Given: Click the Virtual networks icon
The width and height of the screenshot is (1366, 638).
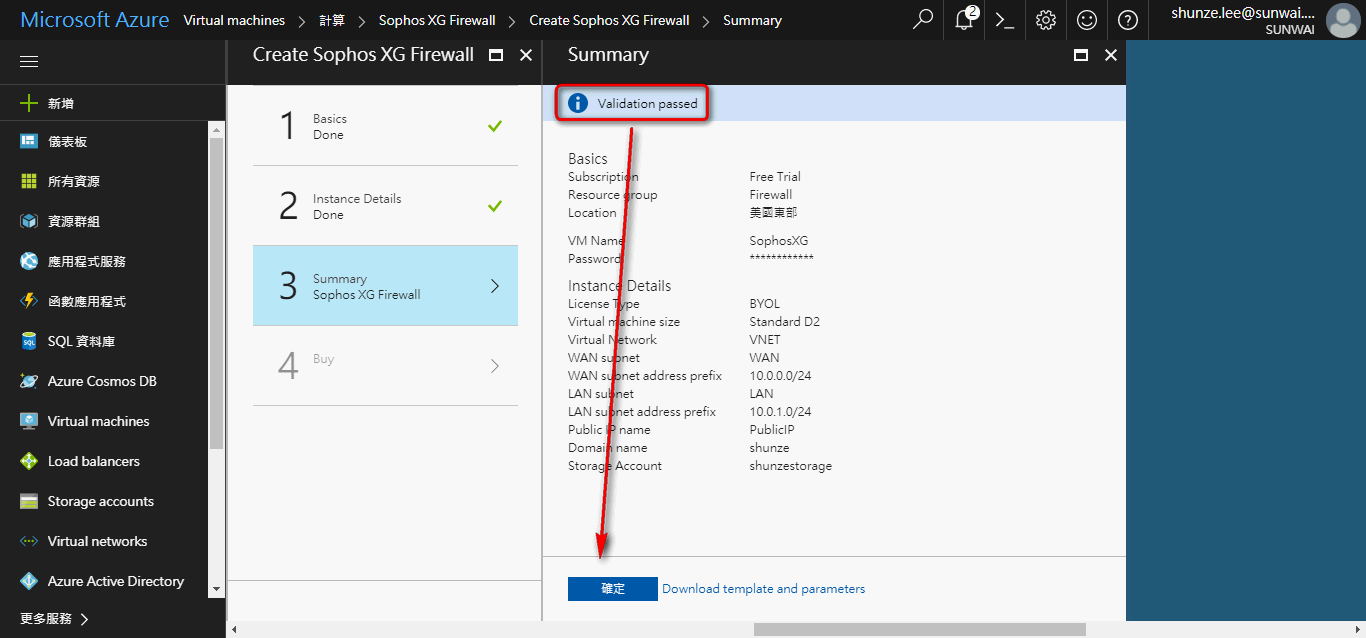Looking at the screenshot, I should point(29,541).
